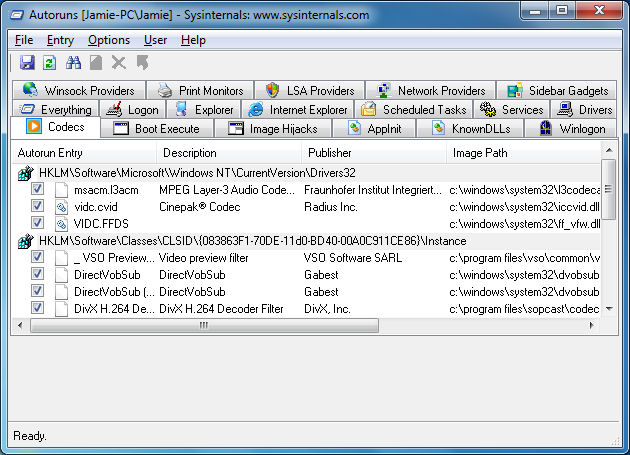Uncheck the msacm.l3acm entry checkbox
This screenshot has height=455, width=630.
tap(37, 189)
